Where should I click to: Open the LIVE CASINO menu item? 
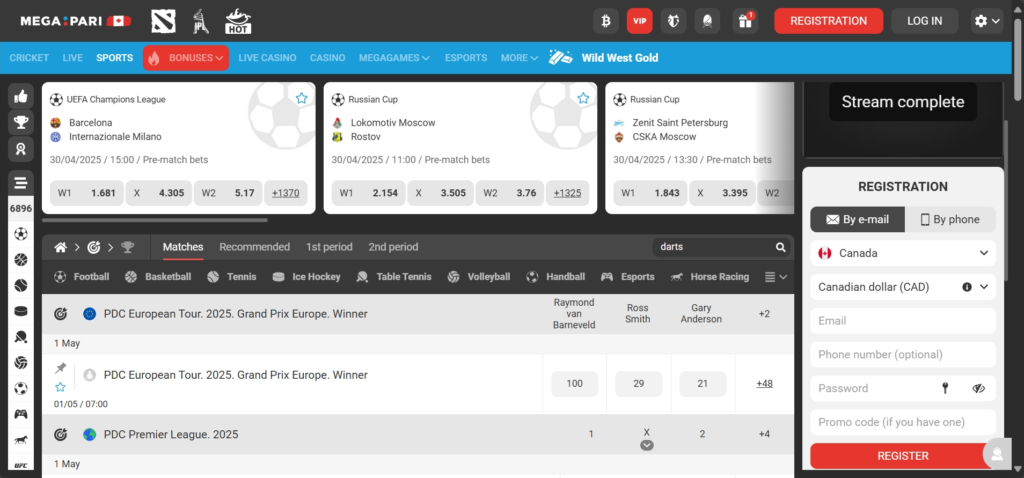pos(267,57)
